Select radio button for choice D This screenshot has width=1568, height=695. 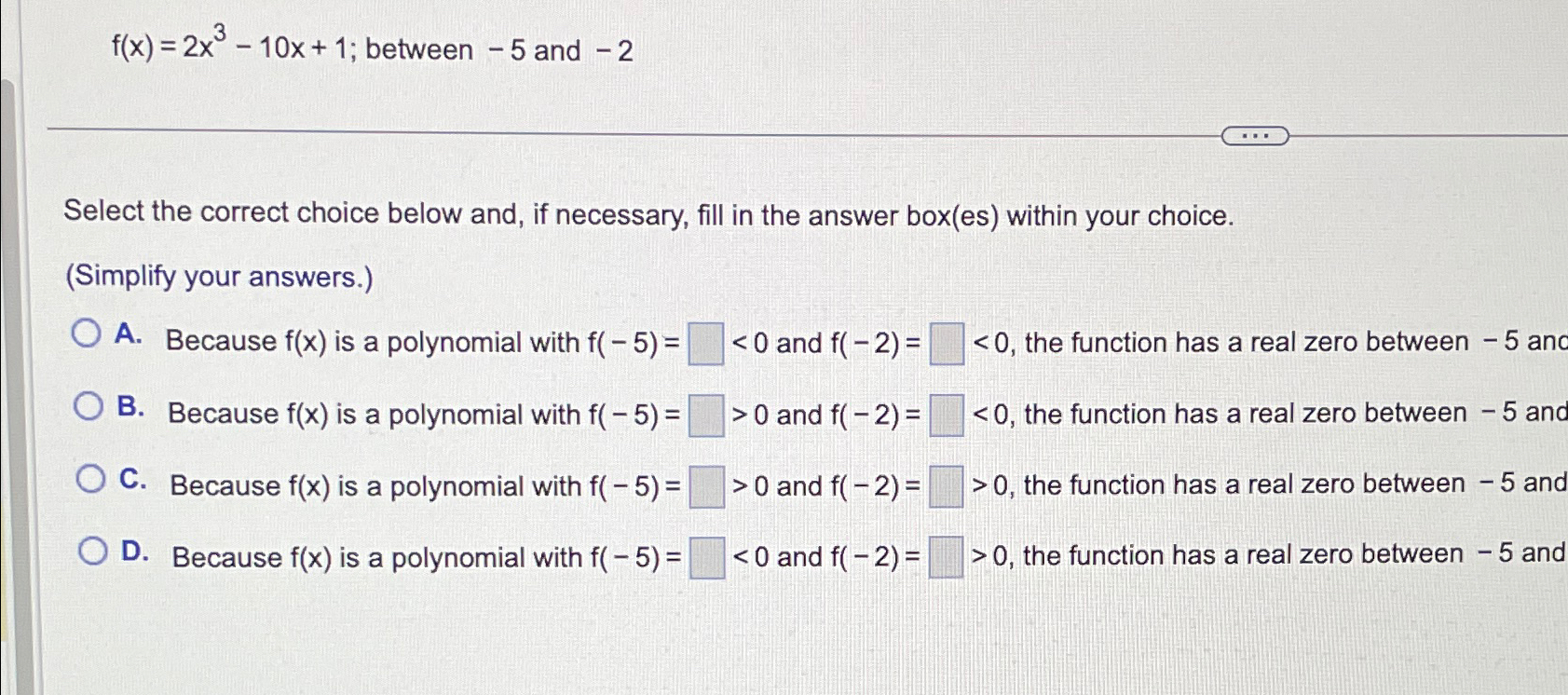tap(90, 550)
